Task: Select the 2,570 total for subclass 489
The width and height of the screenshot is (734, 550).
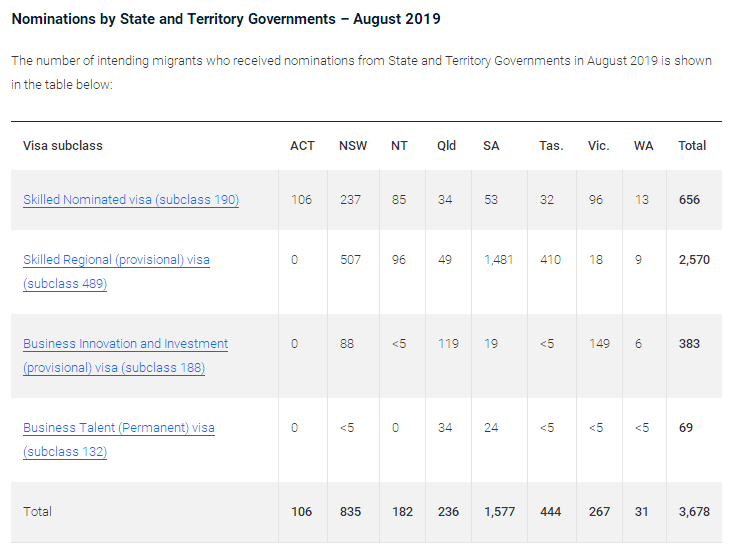Action: pyautogui.click(x=693, y=260)
